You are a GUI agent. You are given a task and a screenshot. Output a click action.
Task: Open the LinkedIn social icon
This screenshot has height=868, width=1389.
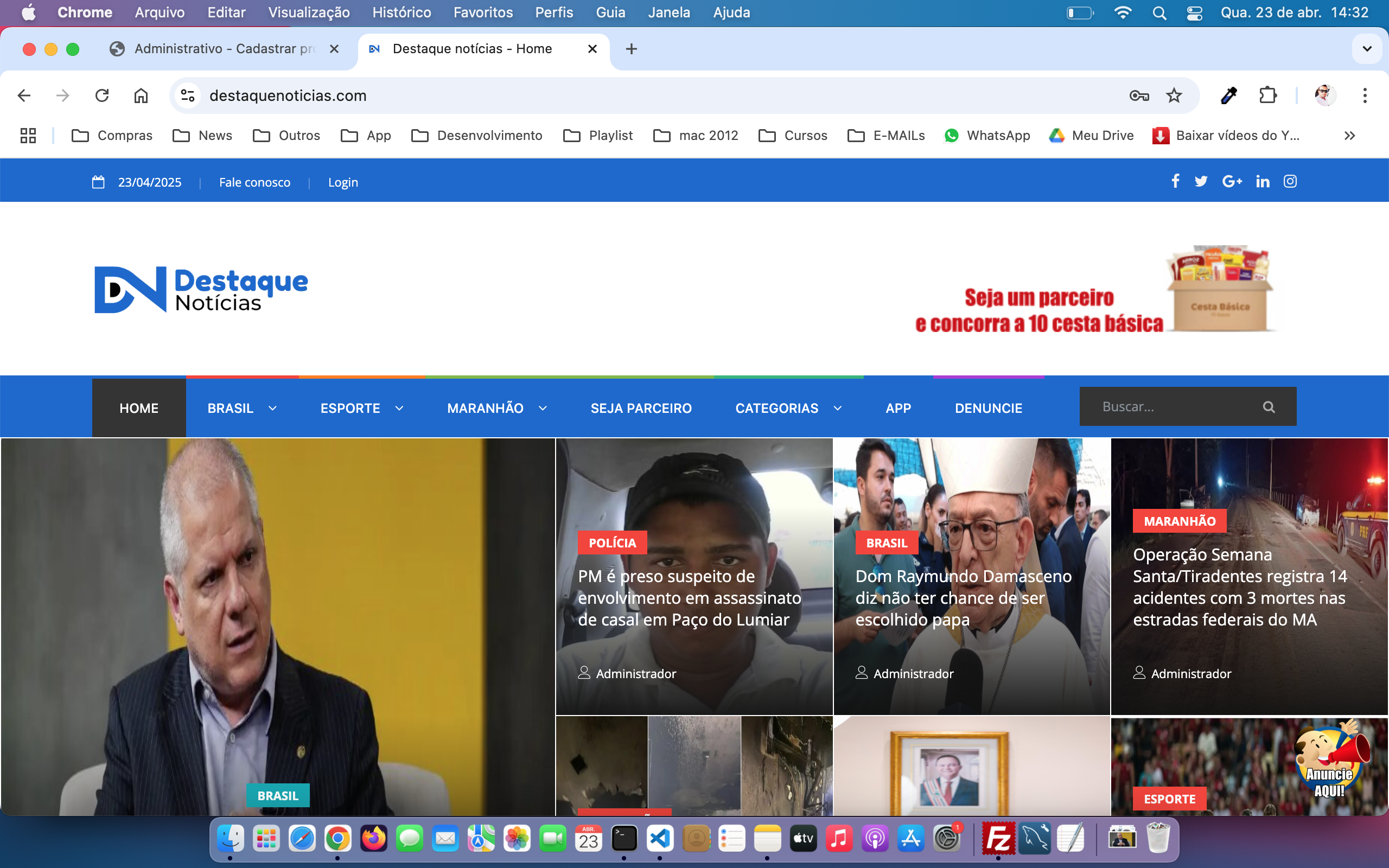click(1262, 181)
